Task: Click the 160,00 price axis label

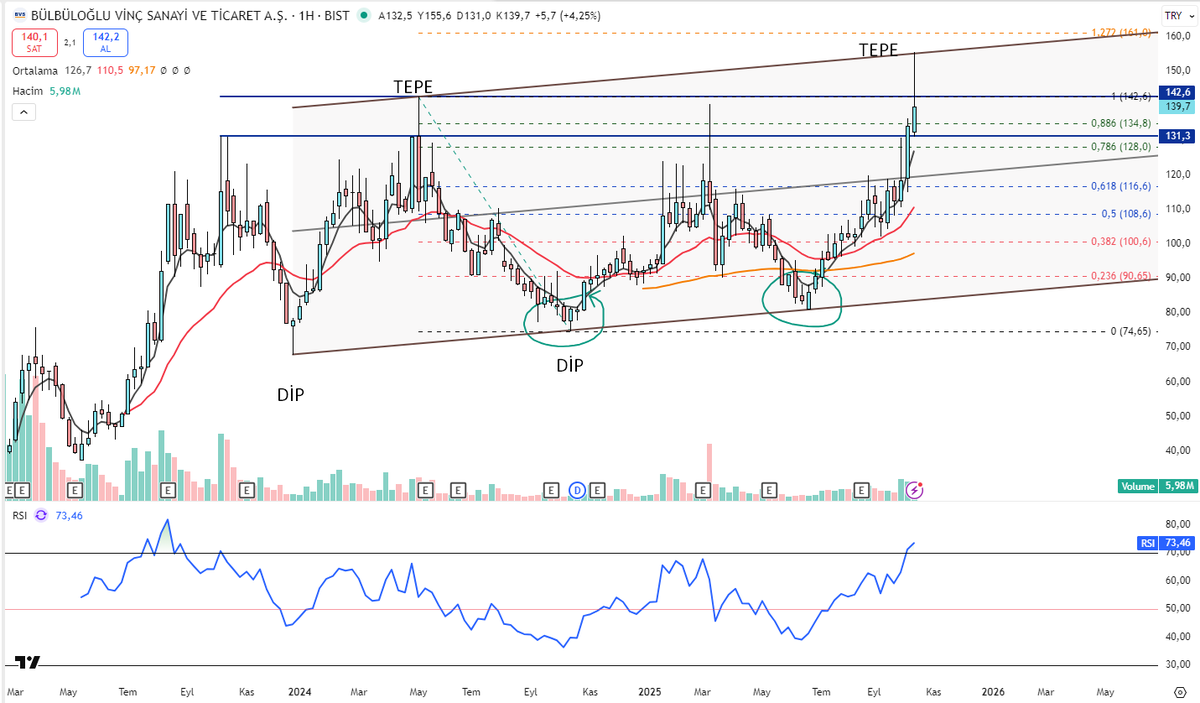Action: tap(1176, 37)
